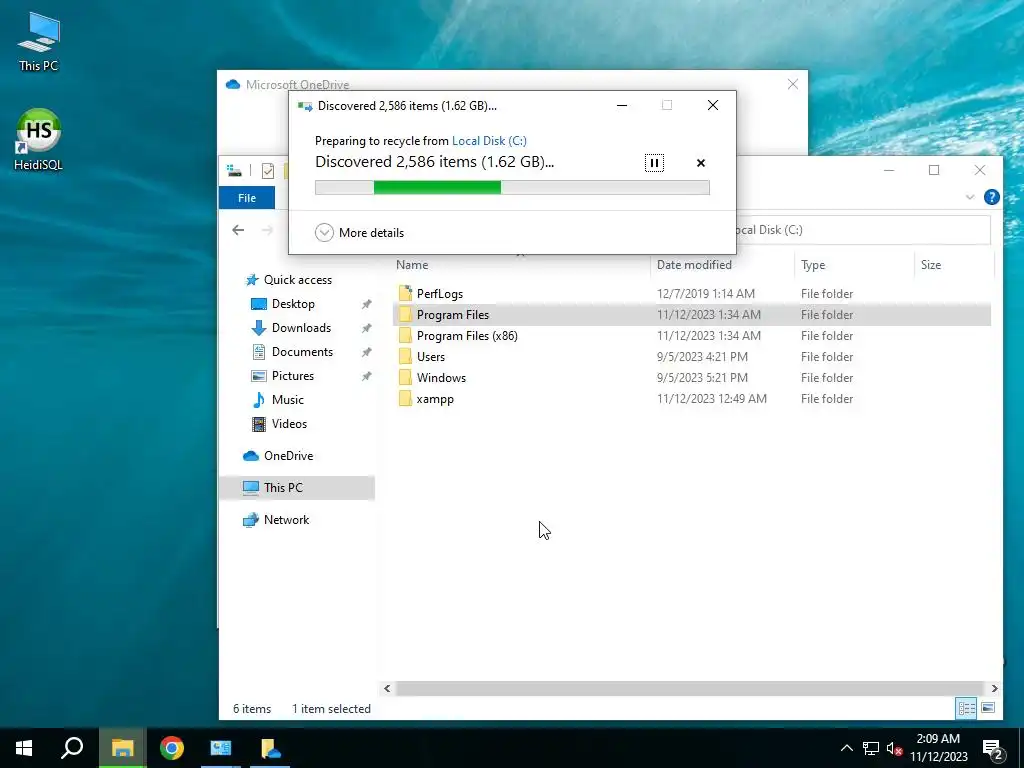
Task: Click the Explorer forward arrow
Action: point(267,230)
